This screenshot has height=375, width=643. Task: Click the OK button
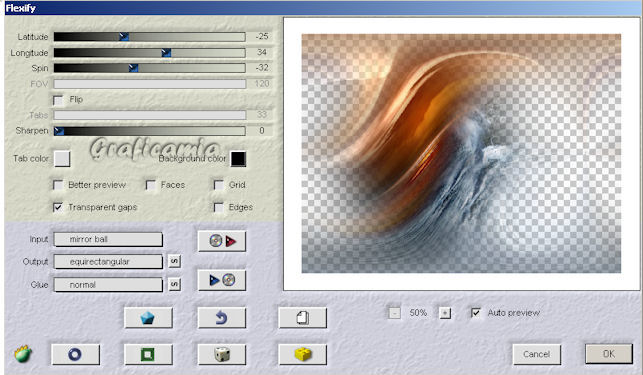(x=609, y=354)
